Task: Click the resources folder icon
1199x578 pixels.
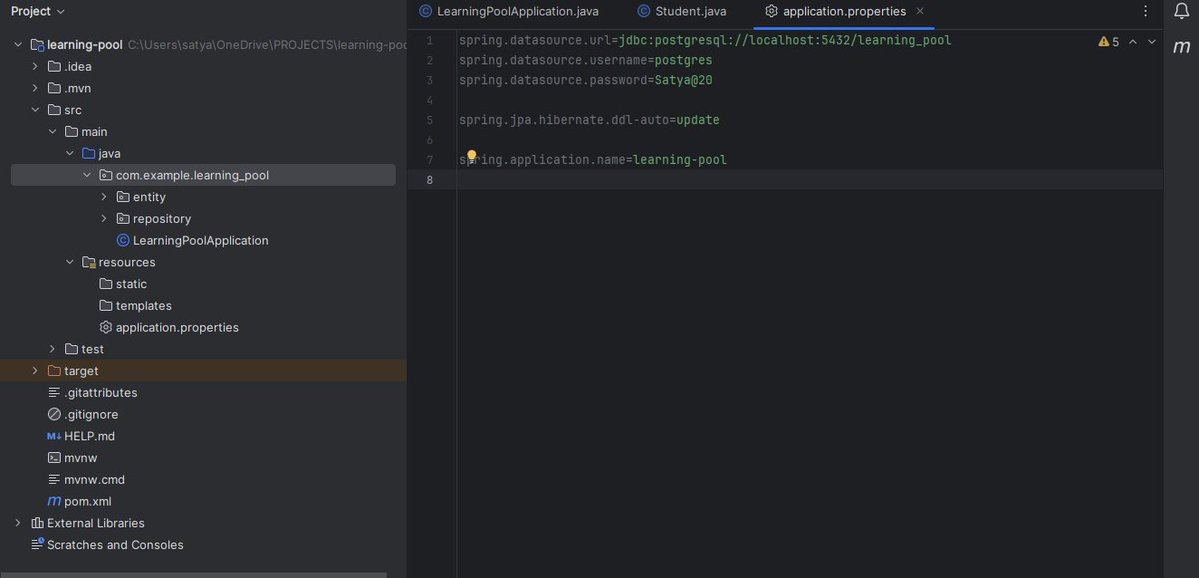Action: 89,262
